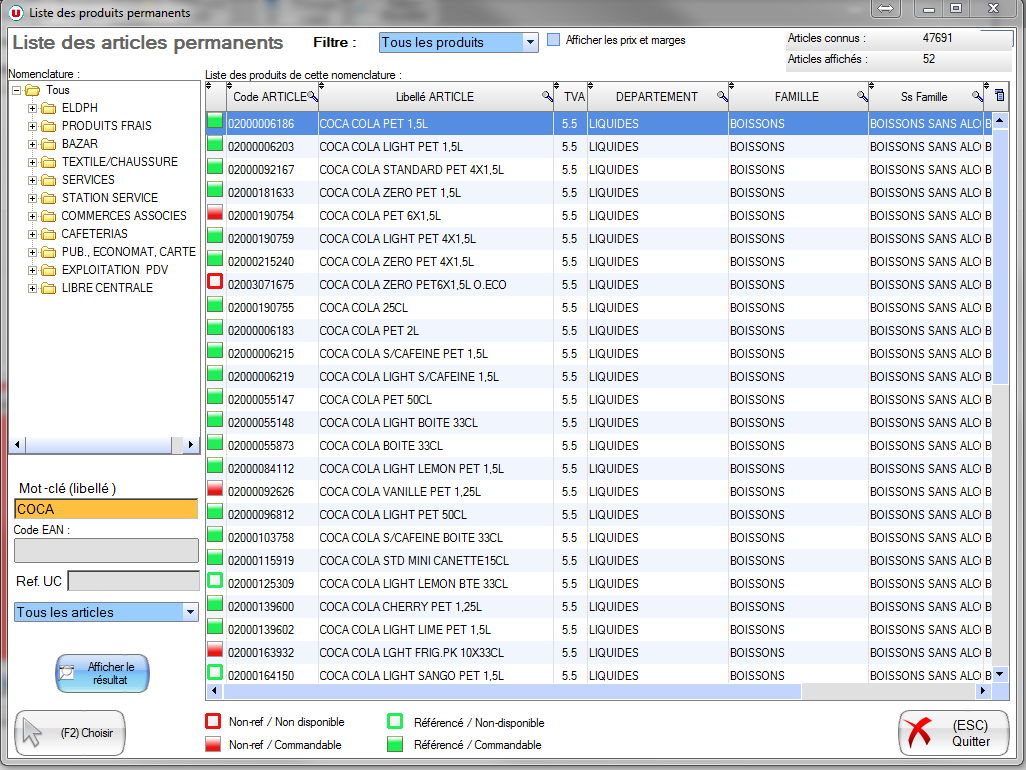Collapse the Tous root folder
The image size is (1026, 770).
(x=17, y=90)
